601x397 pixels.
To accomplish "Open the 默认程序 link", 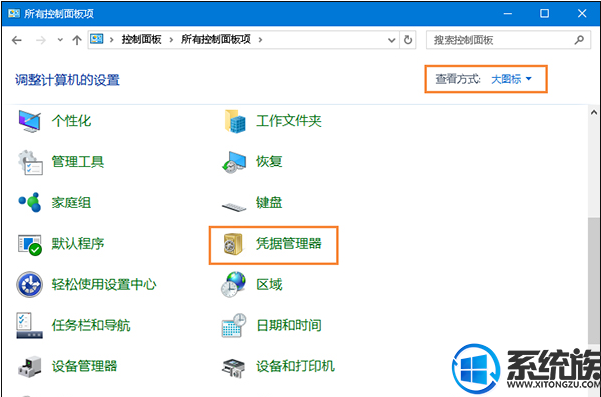I will pyautogui.click(x=78, y=244).
